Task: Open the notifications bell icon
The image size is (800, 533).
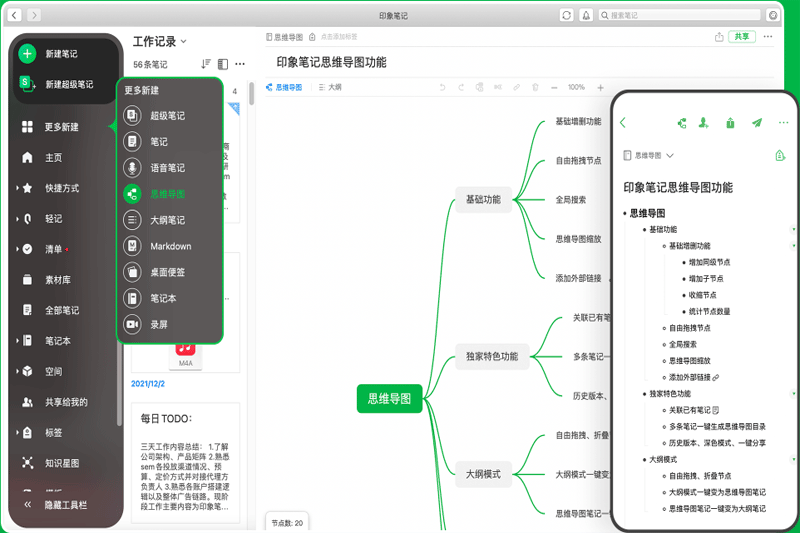Action: point(585,15)
